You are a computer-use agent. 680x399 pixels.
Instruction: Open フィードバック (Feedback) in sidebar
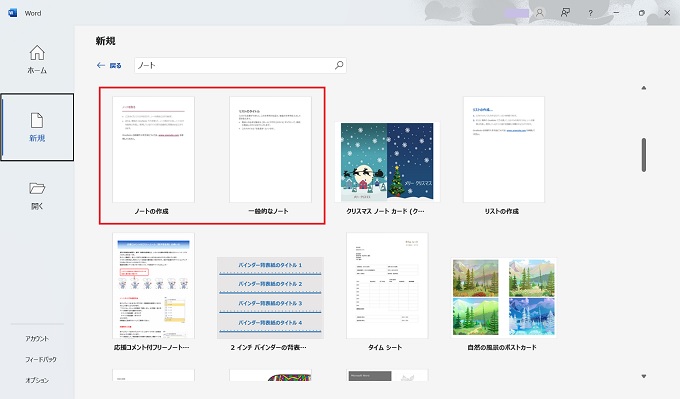(x=41, y=360)
